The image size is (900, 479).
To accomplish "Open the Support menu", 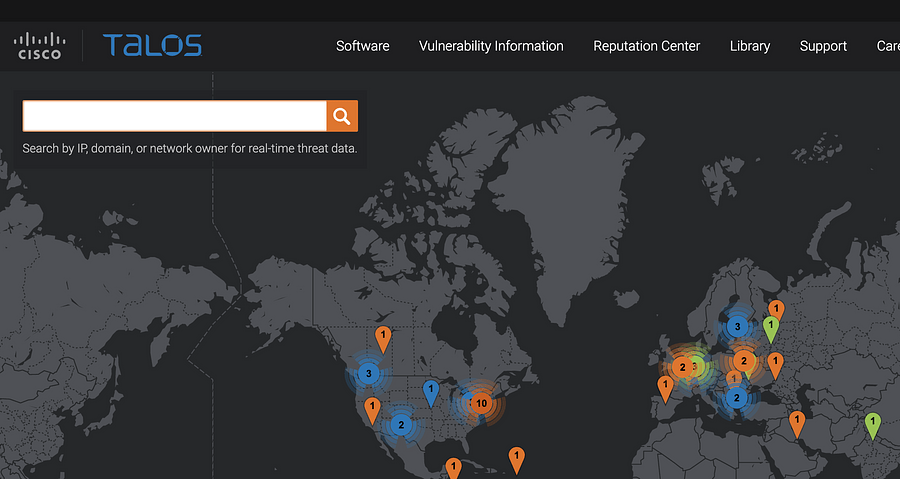I will click(x=823, y=46).
